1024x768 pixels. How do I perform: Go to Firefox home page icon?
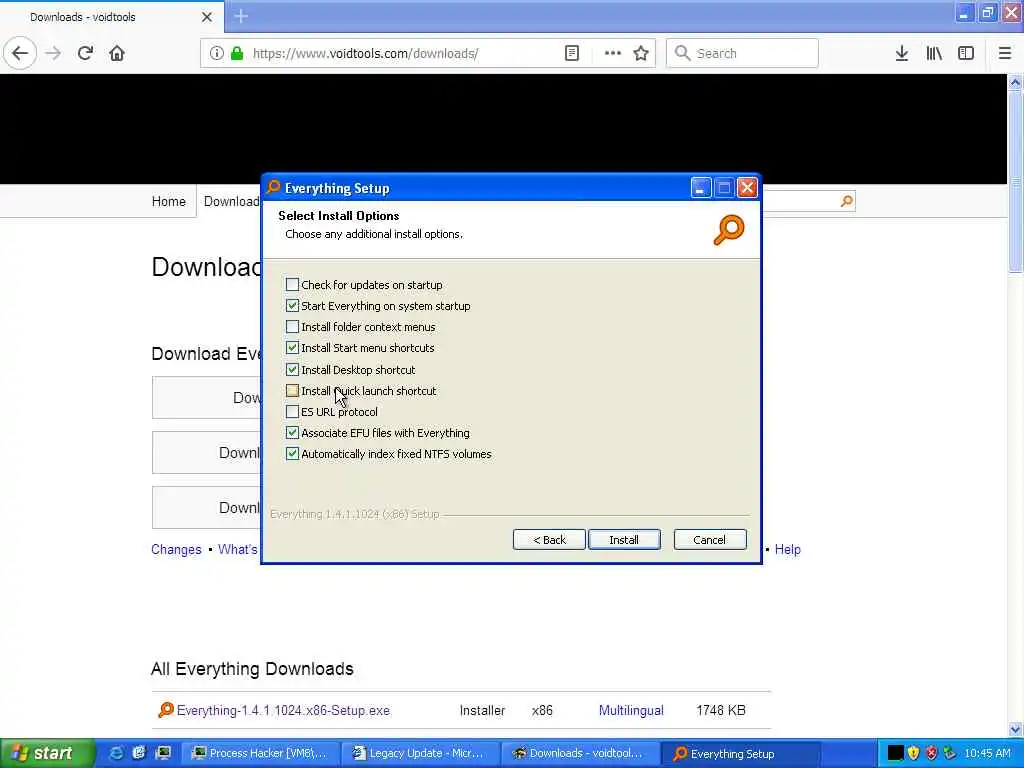click(x=117, y=53)
